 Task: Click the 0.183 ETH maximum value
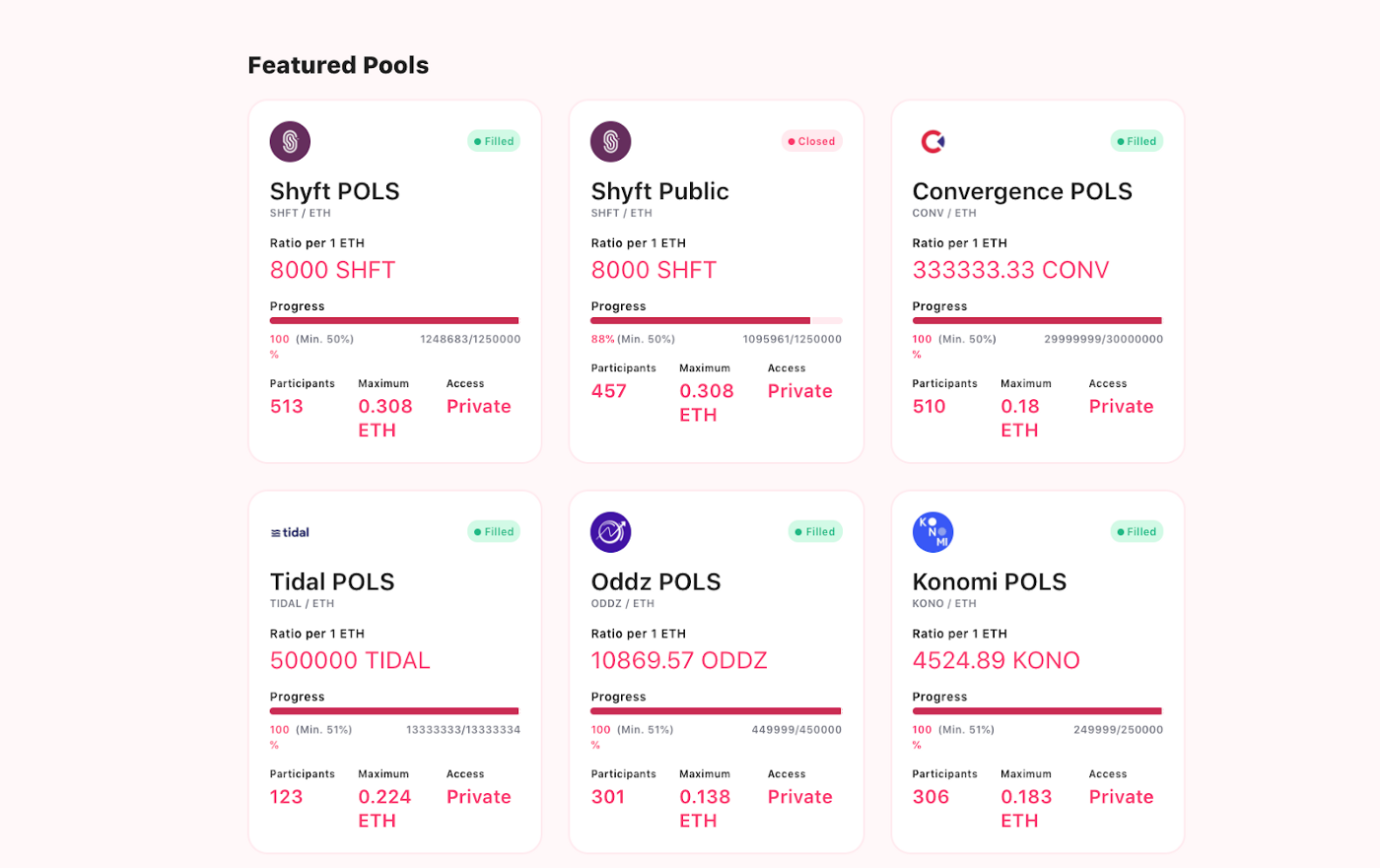1027,809
